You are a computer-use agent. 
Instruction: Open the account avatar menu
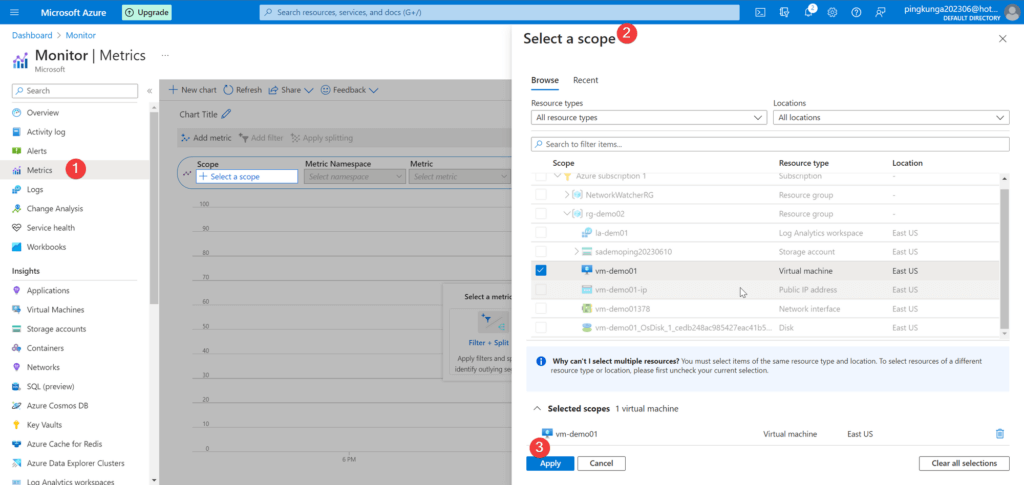[x=1012, y=12]
